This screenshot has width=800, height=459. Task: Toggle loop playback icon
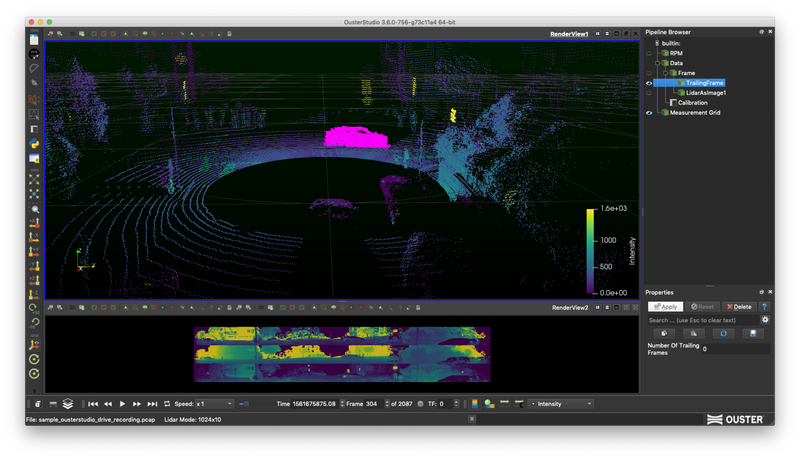(167, 404)
